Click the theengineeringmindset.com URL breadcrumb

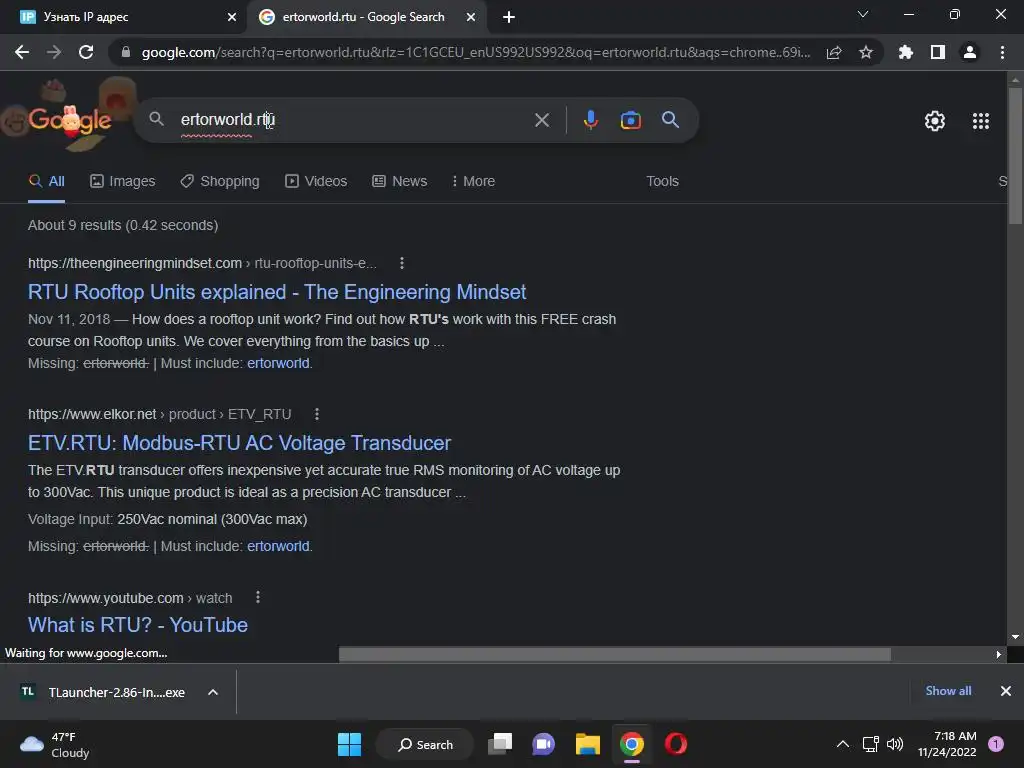(202, 263)
